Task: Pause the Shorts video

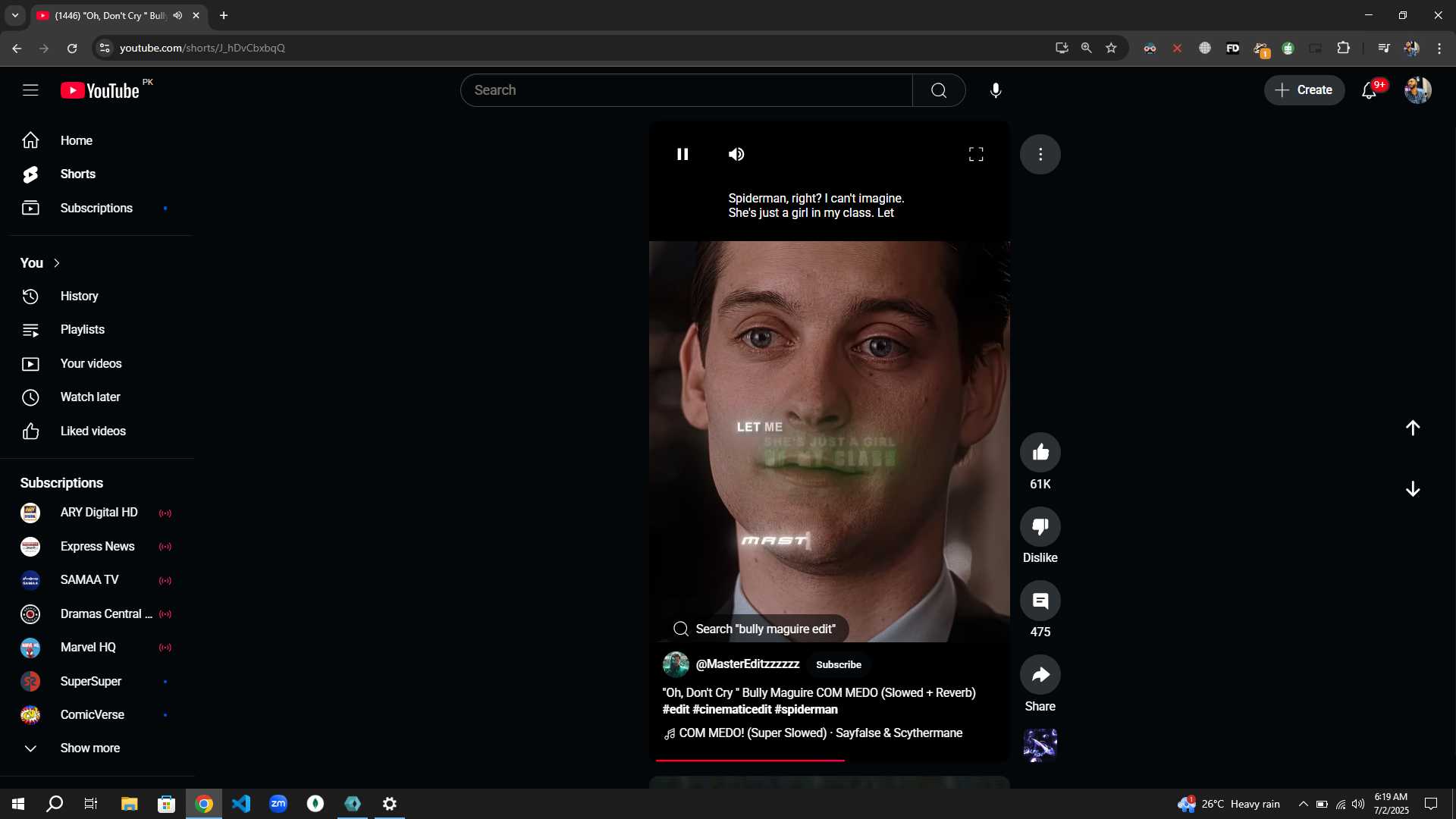Action: point(682,154)
